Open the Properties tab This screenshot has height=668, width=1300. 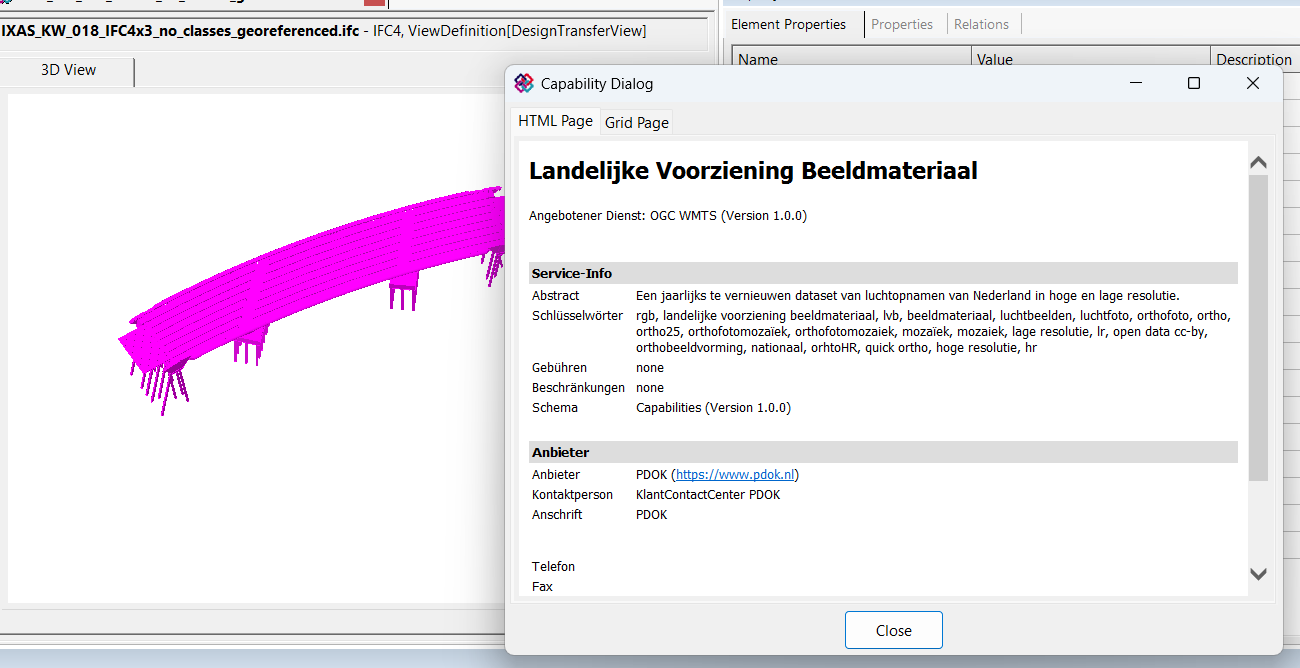click(901, 24)
